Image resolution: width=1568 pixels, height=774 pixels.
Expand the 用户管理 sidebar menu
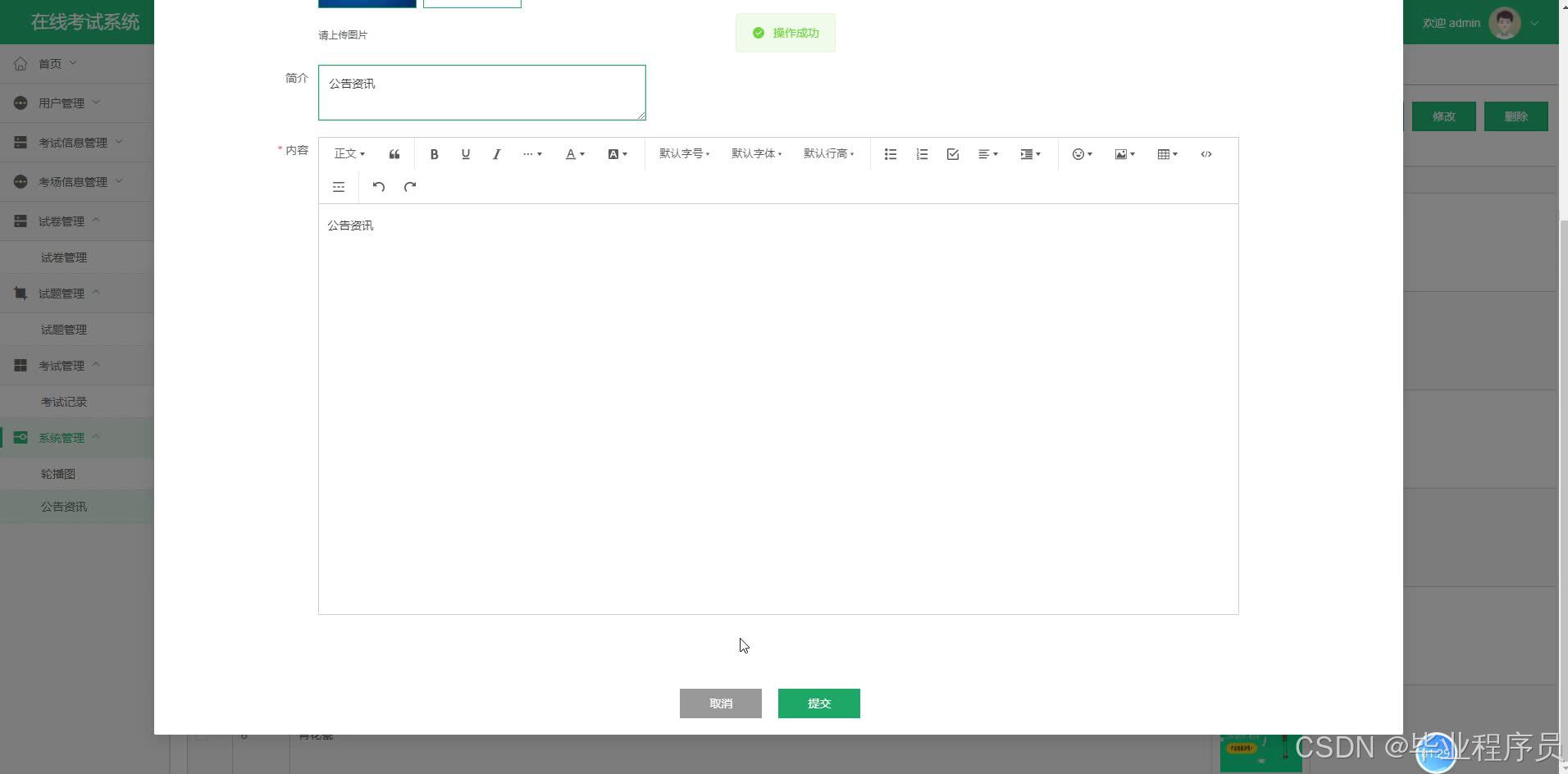pyautogui.click(x=77, y=102)
